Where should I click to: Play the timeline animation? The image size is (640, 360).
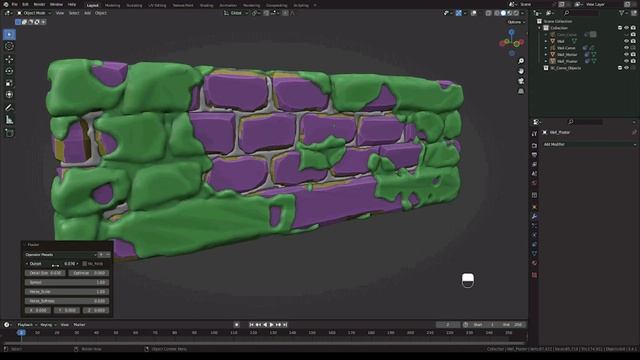[271, 325]
